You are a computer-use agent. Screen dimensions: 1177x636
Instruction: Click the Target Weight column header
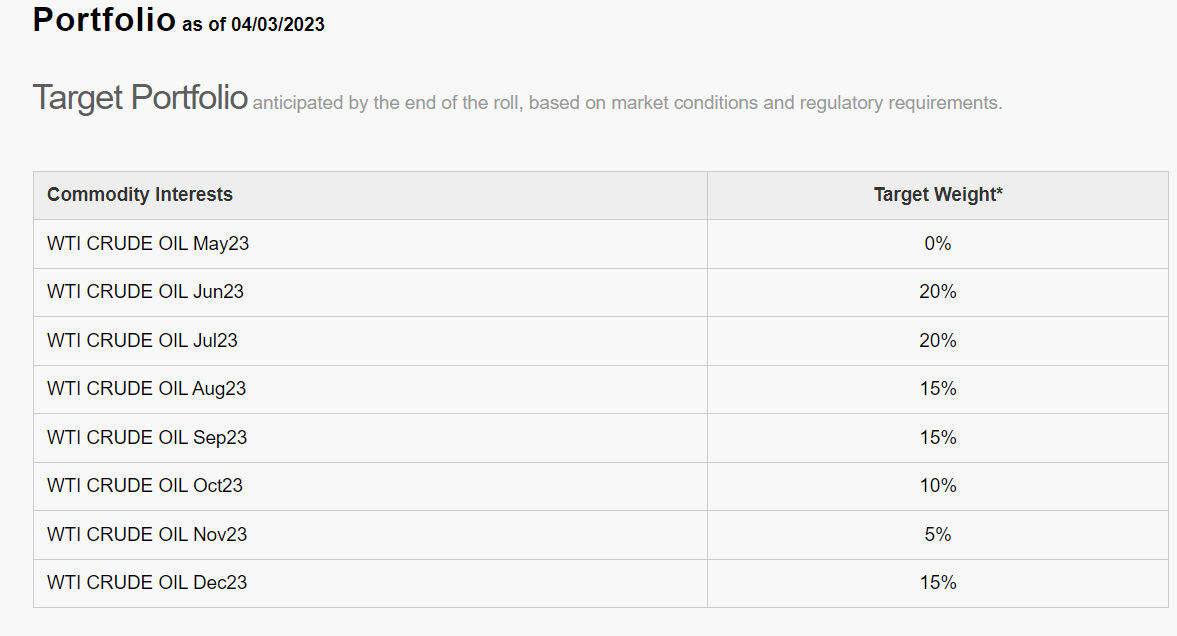pos(937,195)
